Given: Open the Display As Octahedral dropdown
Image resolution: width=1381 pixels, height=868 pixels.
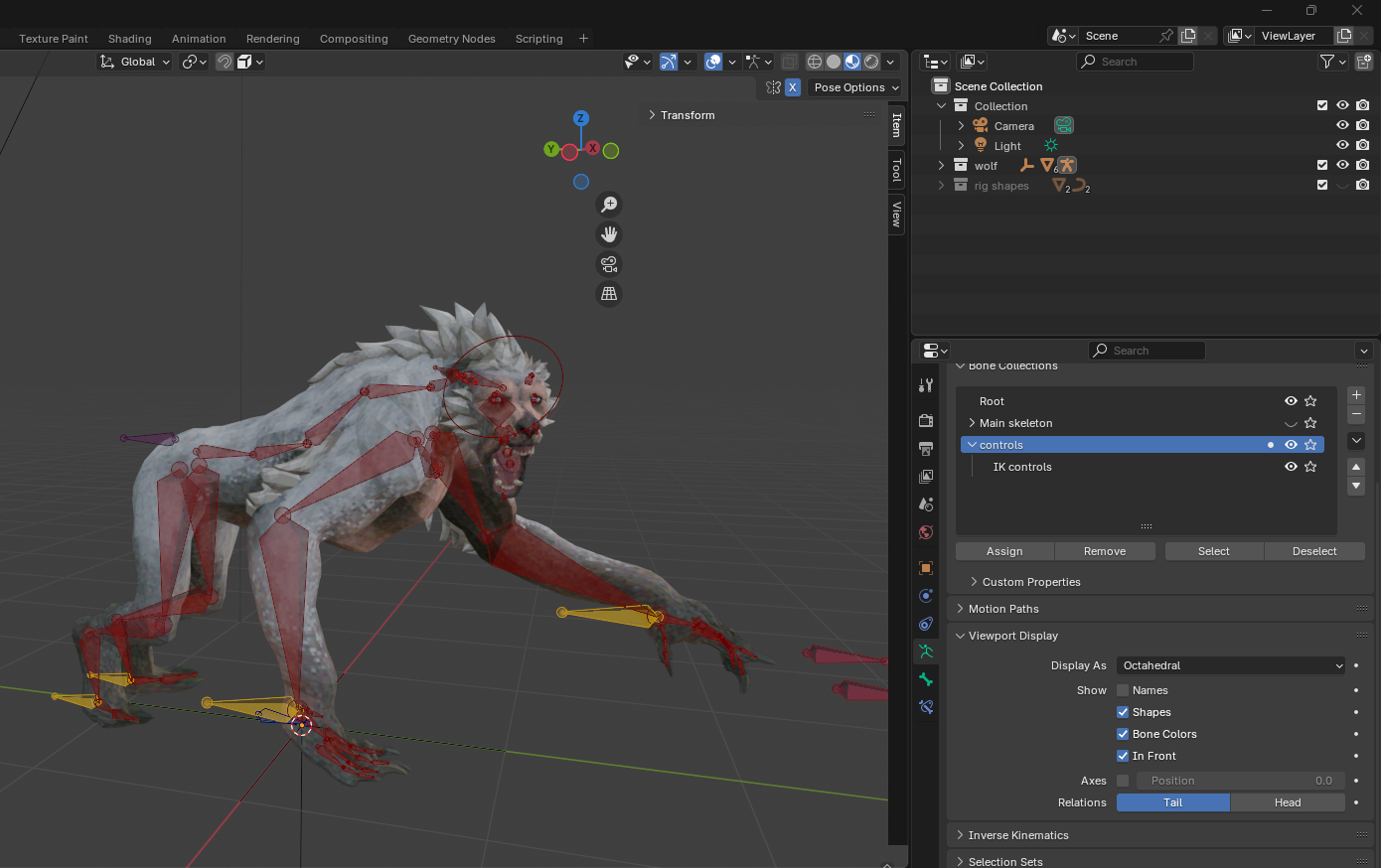Looking at the screenshot, I should [x=1231, y=665].
